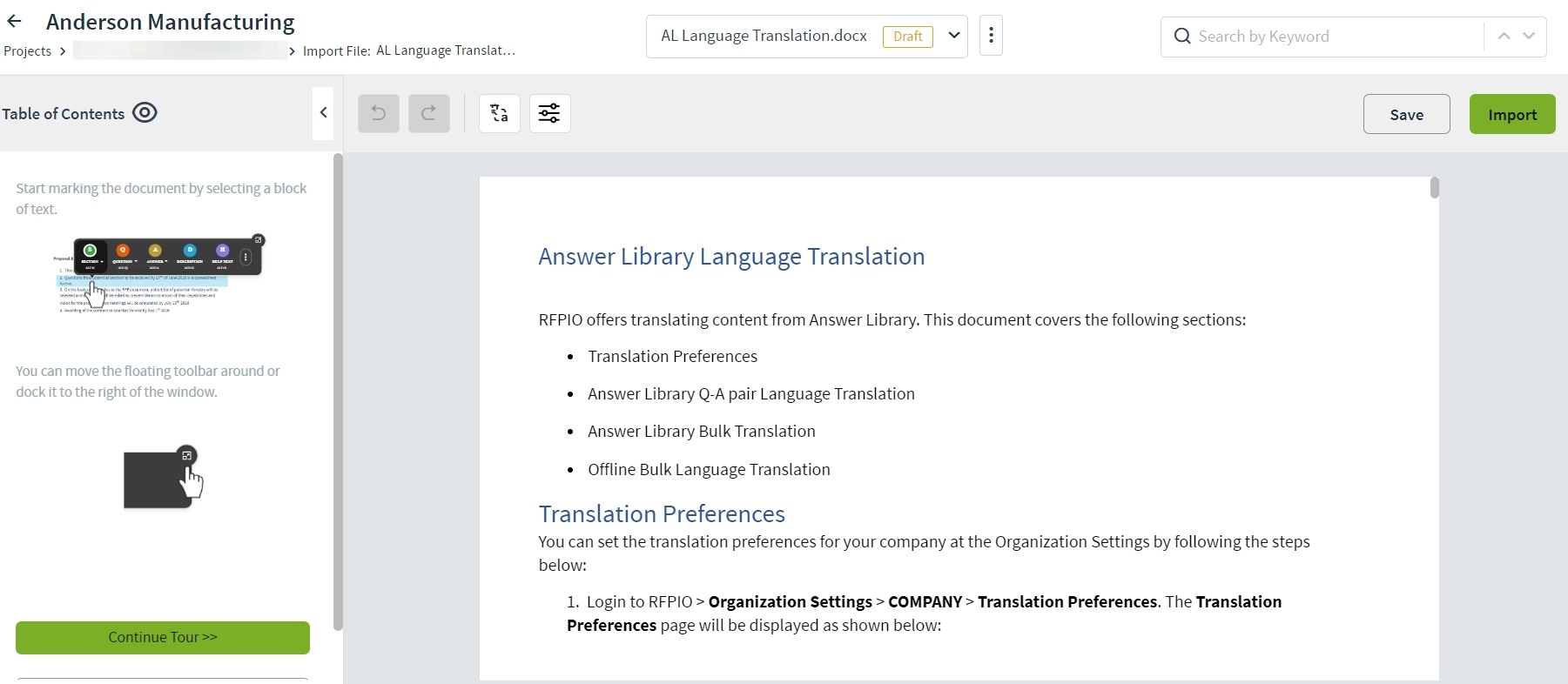Collapse the Table of Contents panel
The image size is (1568, 684).
coord(323,113)
